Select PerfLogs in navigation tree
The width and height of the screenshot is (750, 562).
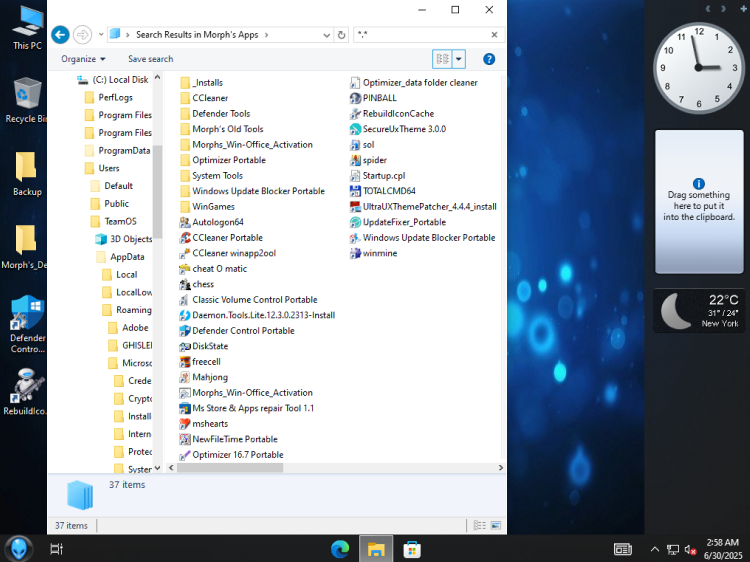coord(109,98)
